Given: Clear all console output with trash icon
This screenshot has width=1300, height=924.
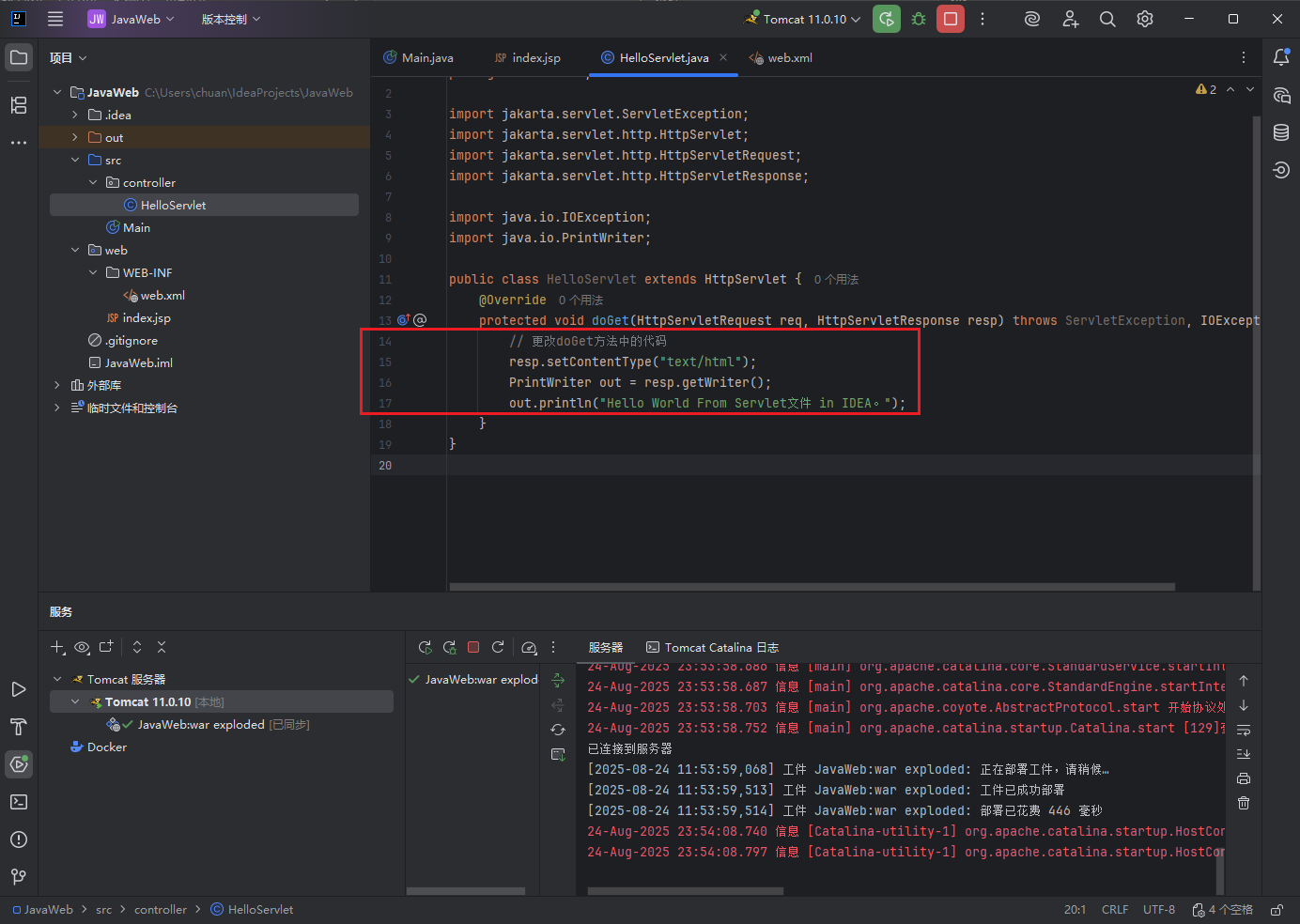Looking at the screenshot, I should (x=1244, y=803).
